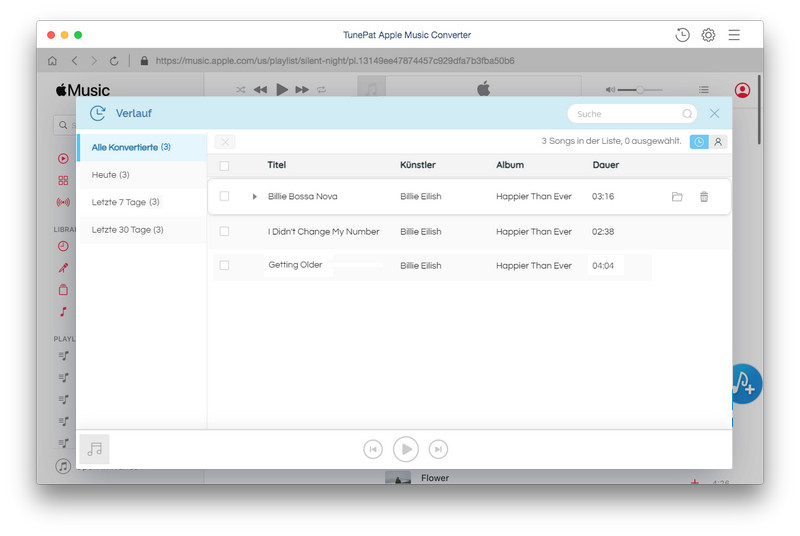This screenshot has height=536, width=800.
Task: Click the search magnifier in Suche field
Action: pos(687,114)
